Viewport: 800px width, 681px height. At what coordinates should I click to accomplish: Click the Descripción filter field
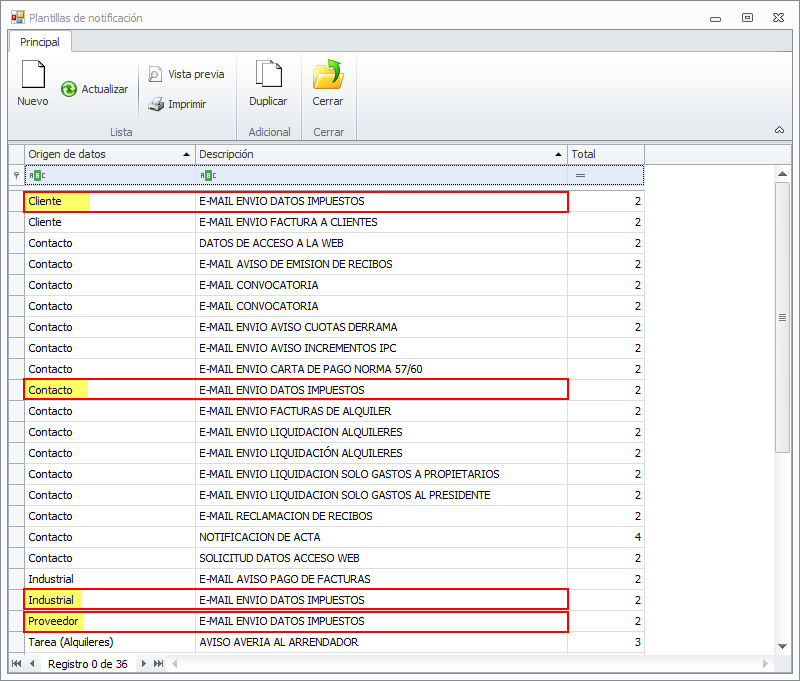tap(382, 175)
